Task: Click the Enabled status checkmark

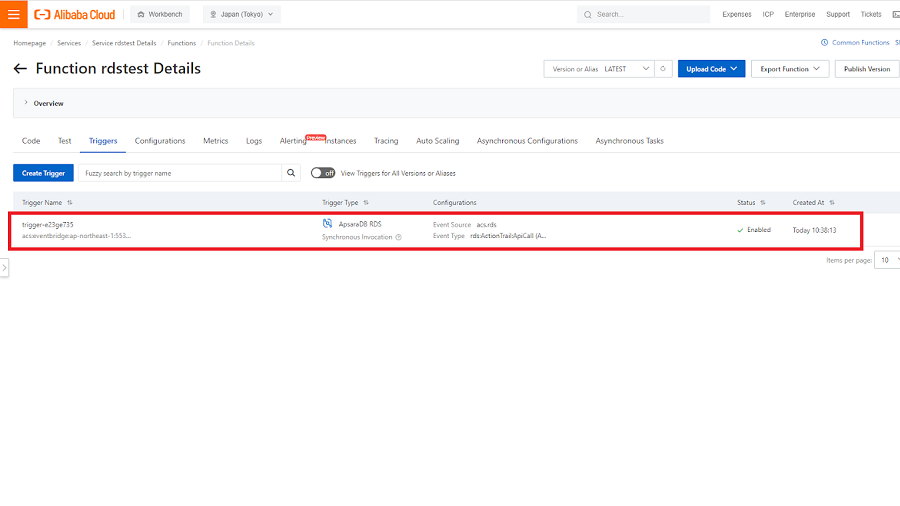Action: [x=740, y=230]
